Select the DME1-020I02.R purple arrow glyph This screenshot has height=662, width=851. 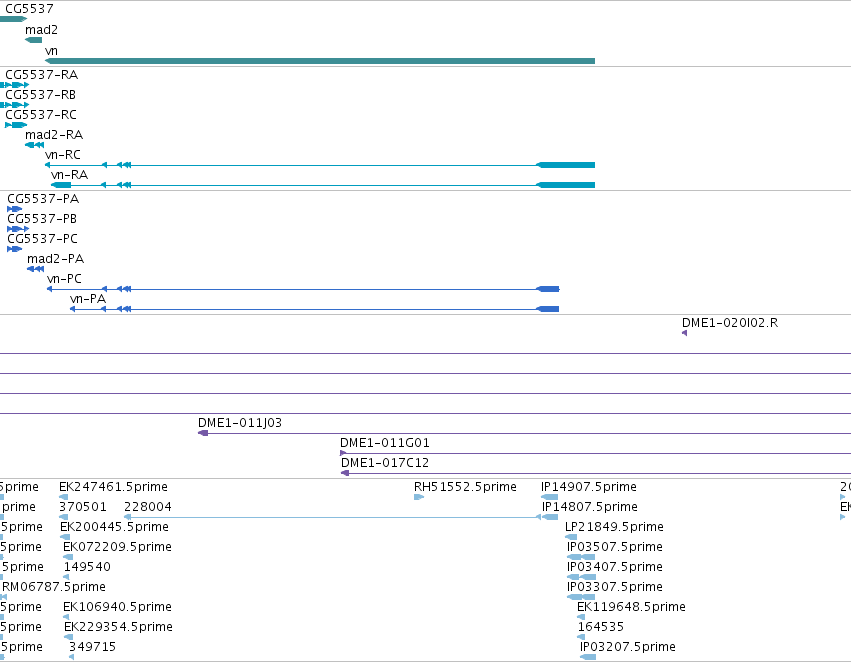point(684,333)
